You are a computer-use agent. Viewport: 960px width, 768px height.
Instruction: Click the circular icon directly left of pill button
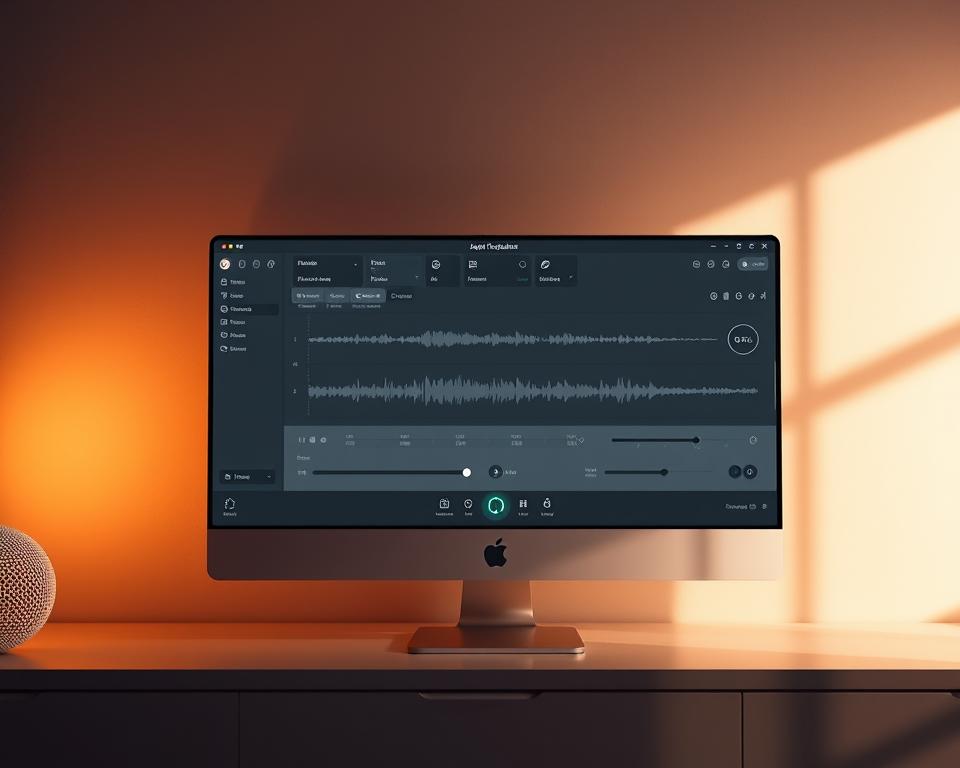[726, 264]
